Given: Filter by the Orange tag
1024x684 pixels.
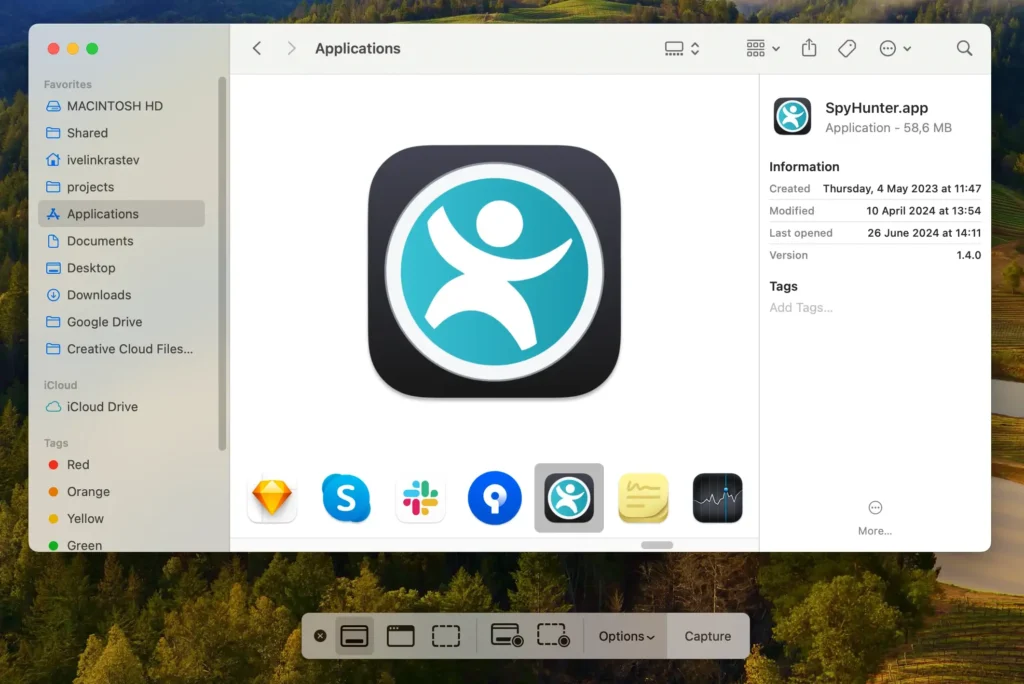Looking at the screenshot, I should coord(121,491).
